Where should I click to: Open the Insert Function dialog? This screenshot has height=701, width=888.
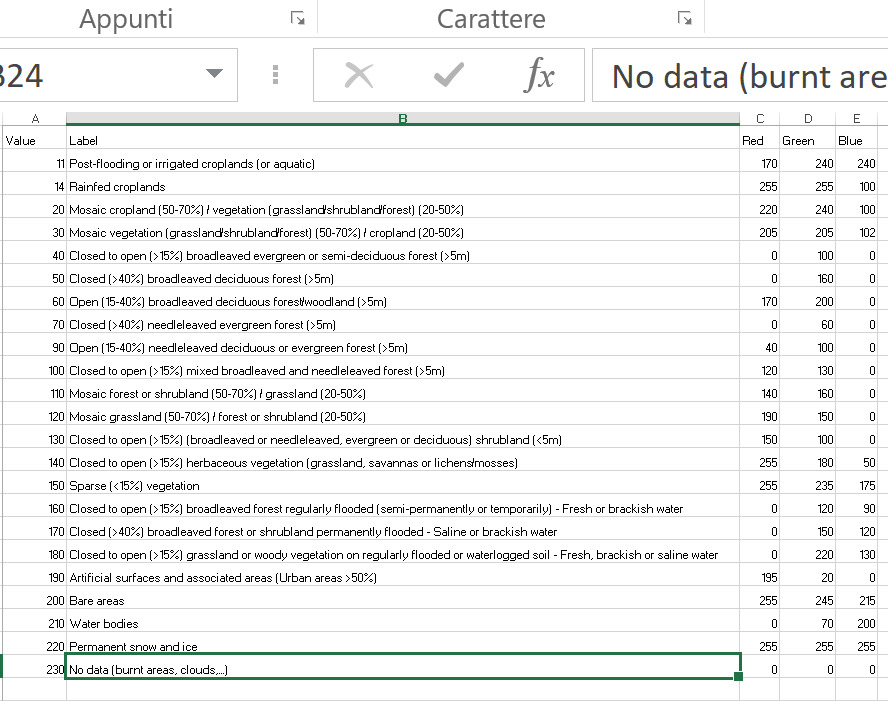pos(540,75)
